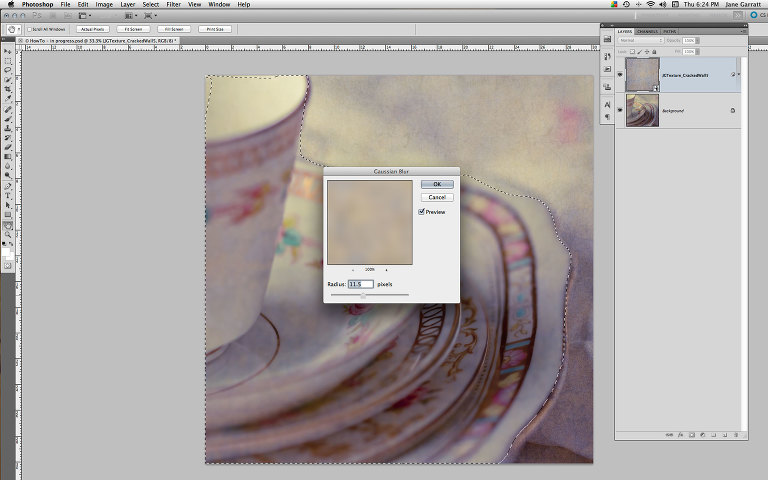Select the Rectangular Marquee tool
This screenshot has width=768, height=480.
tap(7, 61)
